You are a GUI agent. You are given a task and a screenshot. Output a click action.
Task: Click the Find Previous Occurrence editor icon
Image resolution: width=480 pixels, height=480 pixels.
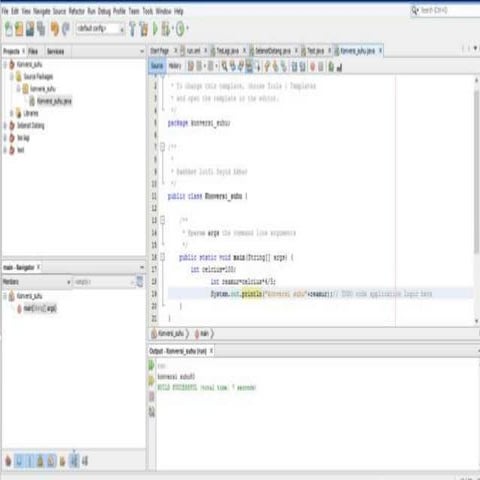pyautogui.click(x=233, y=67)
